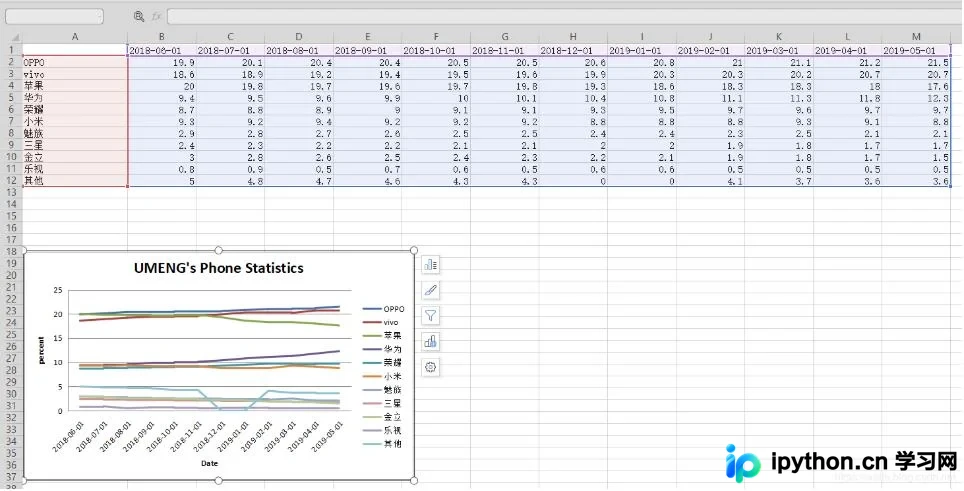Screen dimensions: 964x491
Task: Open the Name Box dropdown arrow
Action: point(100,17)
